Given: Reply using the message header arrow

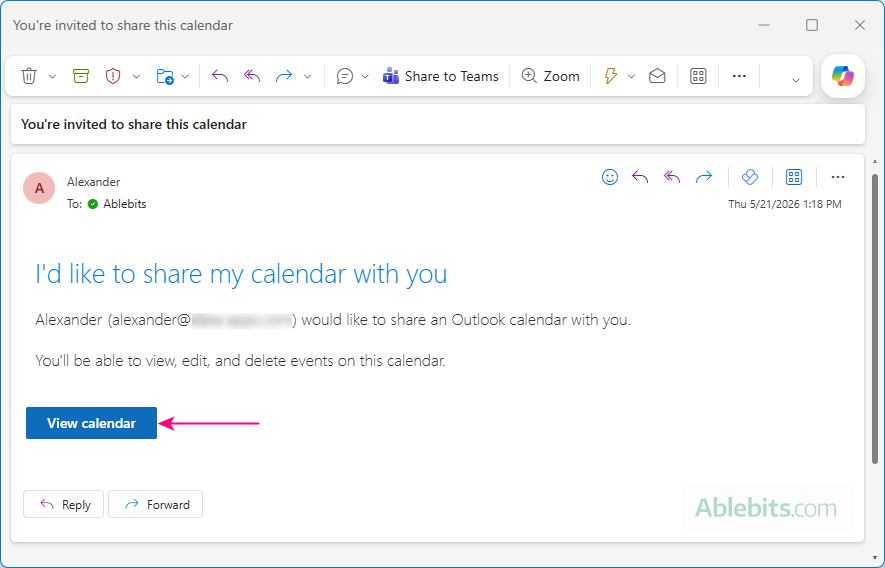Looking at the screenshot, I should point(639,177).
